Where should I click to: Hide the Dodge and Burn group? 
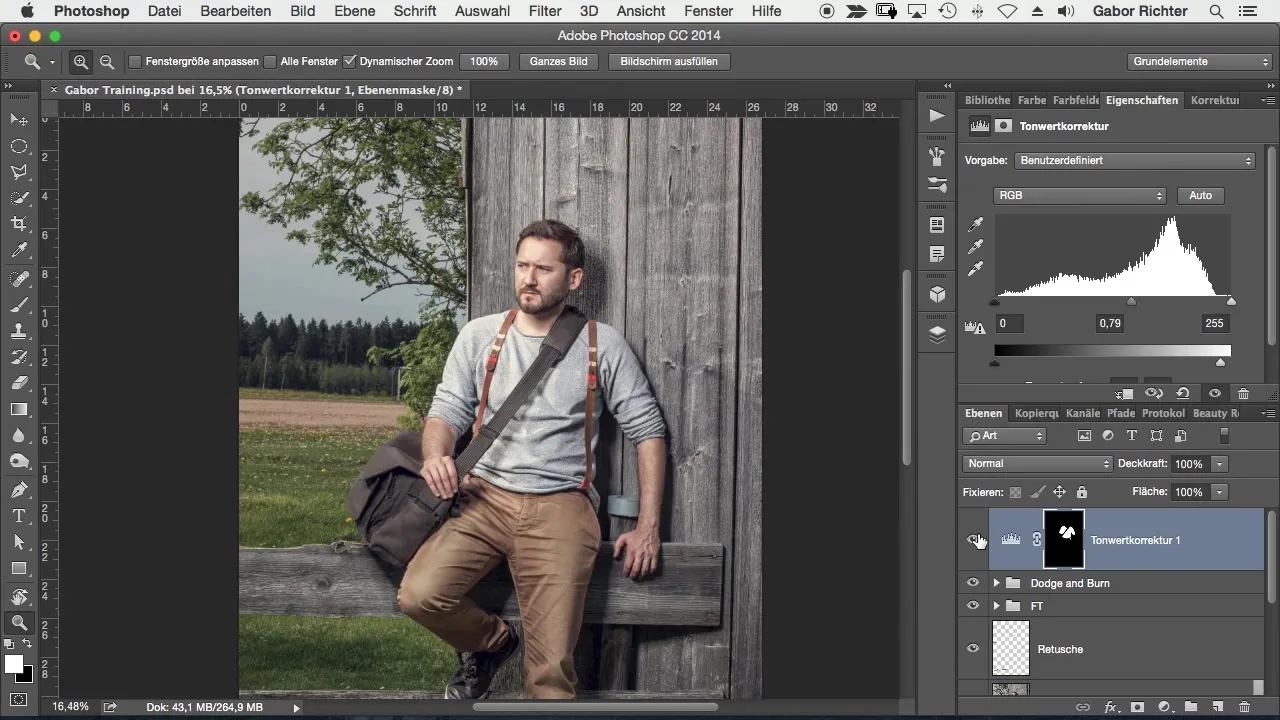(x=973, y=583)
